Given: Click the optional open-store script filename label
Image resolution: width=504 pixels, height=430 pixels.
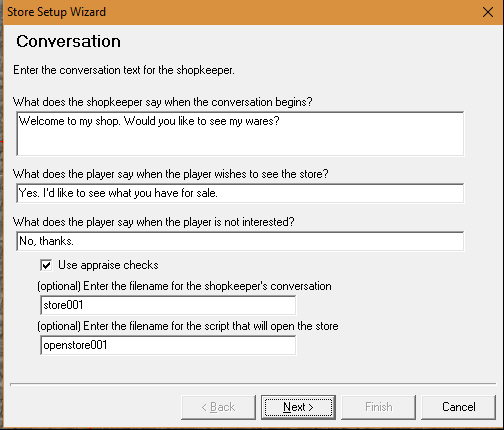Looking at the screenshot, I should click(188, 326).
